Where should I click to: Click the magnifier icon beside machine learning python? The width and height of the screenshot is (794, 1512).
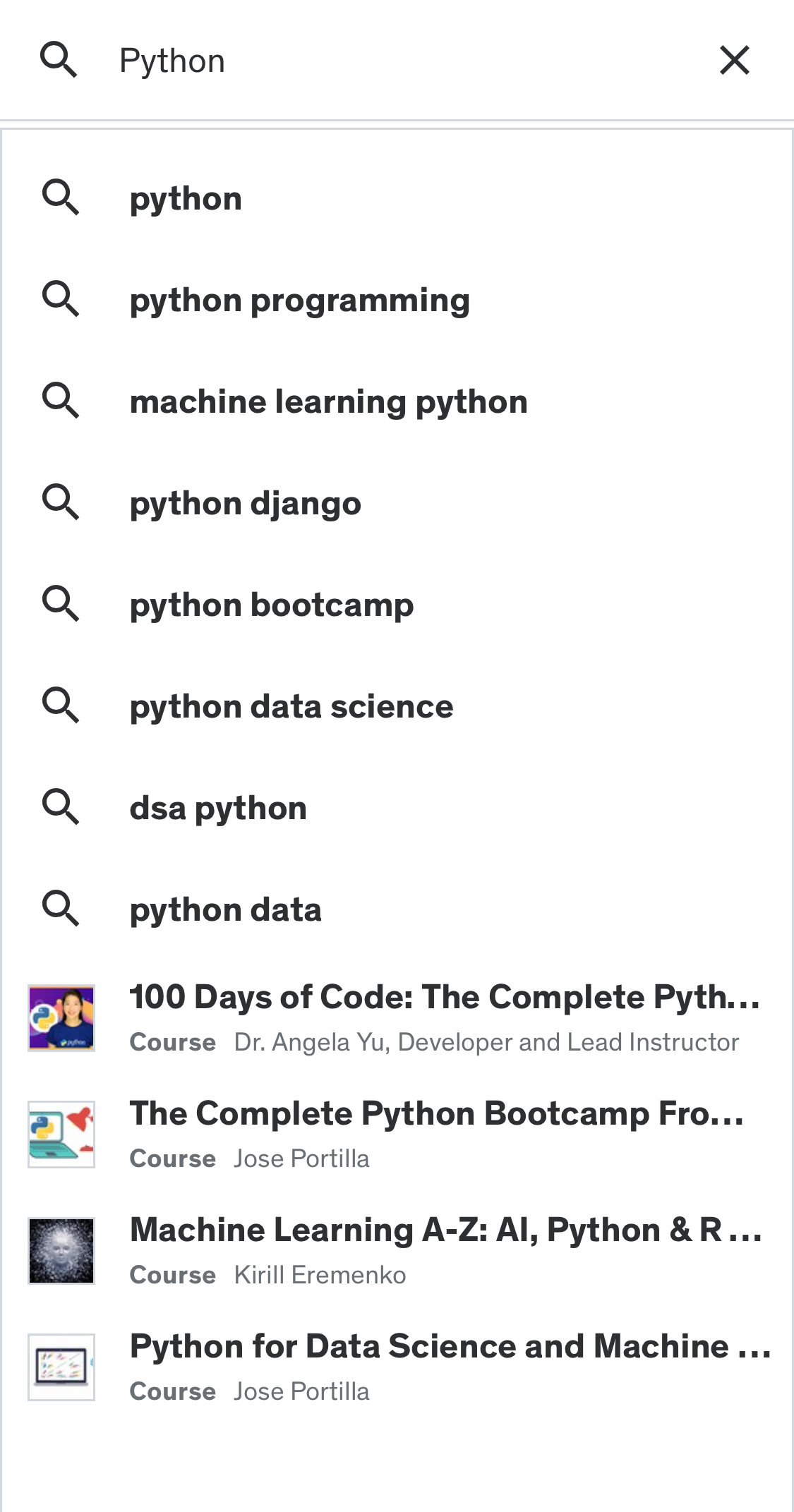click(x=61, y=401)
